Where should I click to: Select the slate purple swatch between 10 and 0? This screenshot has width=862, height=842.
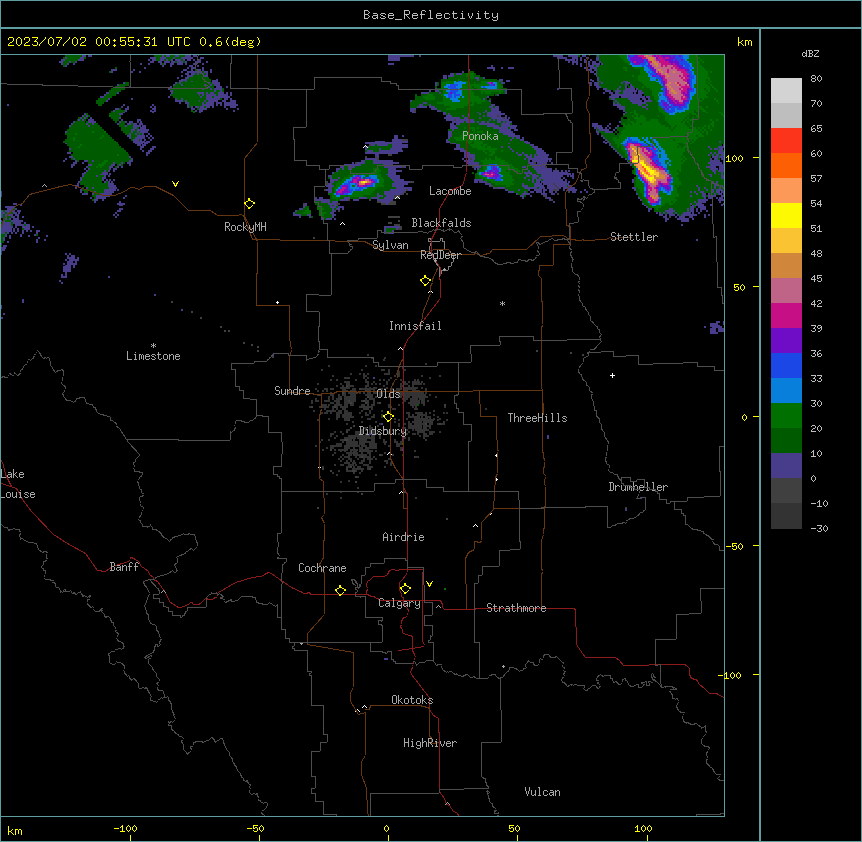coord(786,466)
